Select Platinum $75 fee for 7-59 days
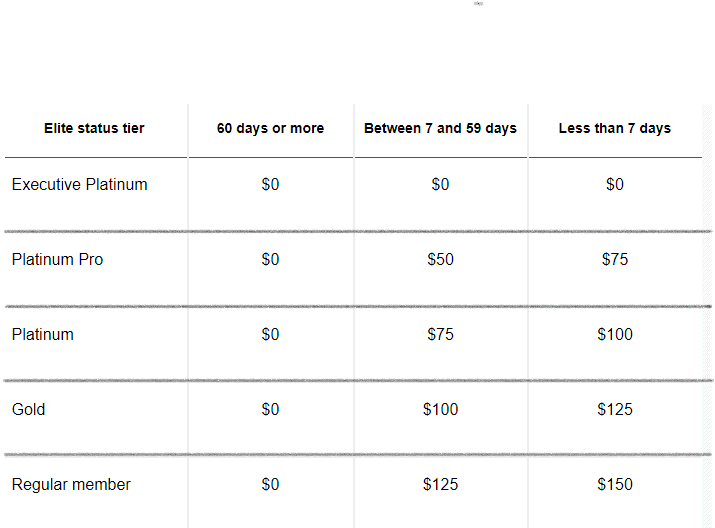The image size is (715, 528). [440, 334]
